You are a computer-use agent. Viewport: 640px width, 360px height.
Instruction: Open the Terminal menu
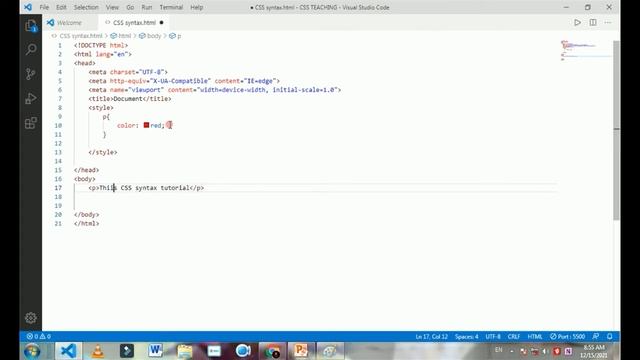(x=171, y=7)
